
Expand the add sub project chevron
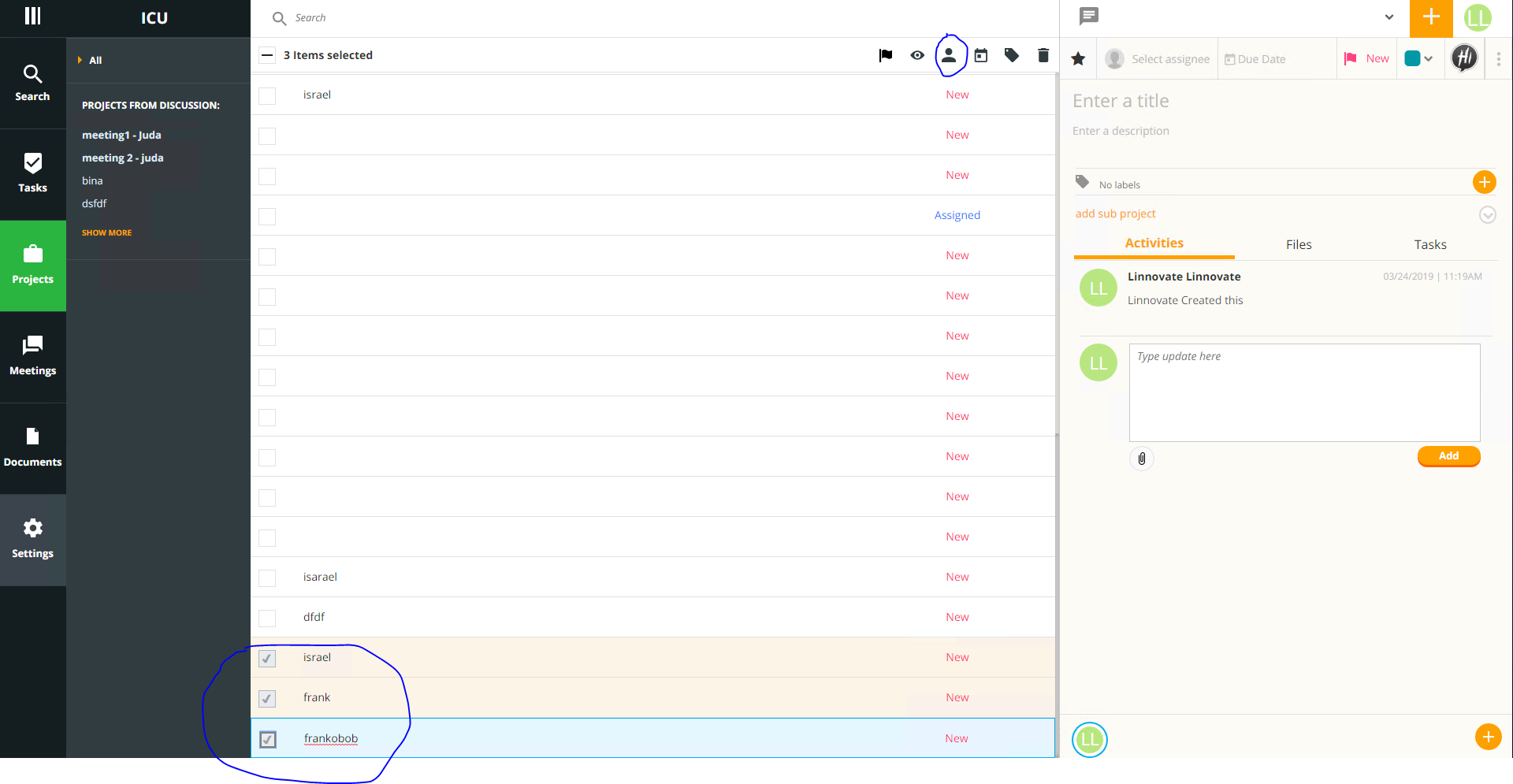(1488, 215)
